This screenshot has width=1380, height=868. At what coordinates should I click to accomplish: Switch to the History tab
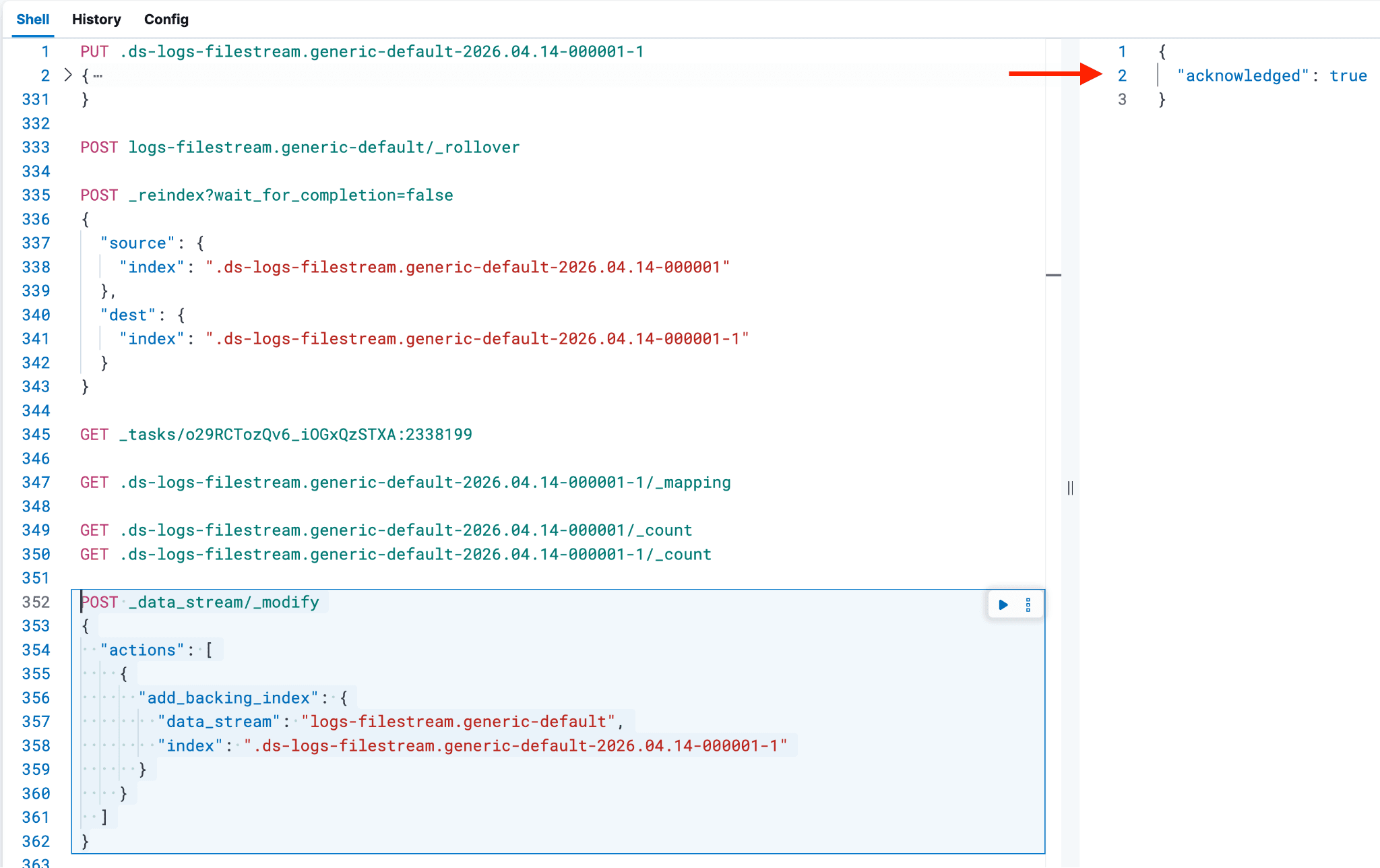[96, 20]
